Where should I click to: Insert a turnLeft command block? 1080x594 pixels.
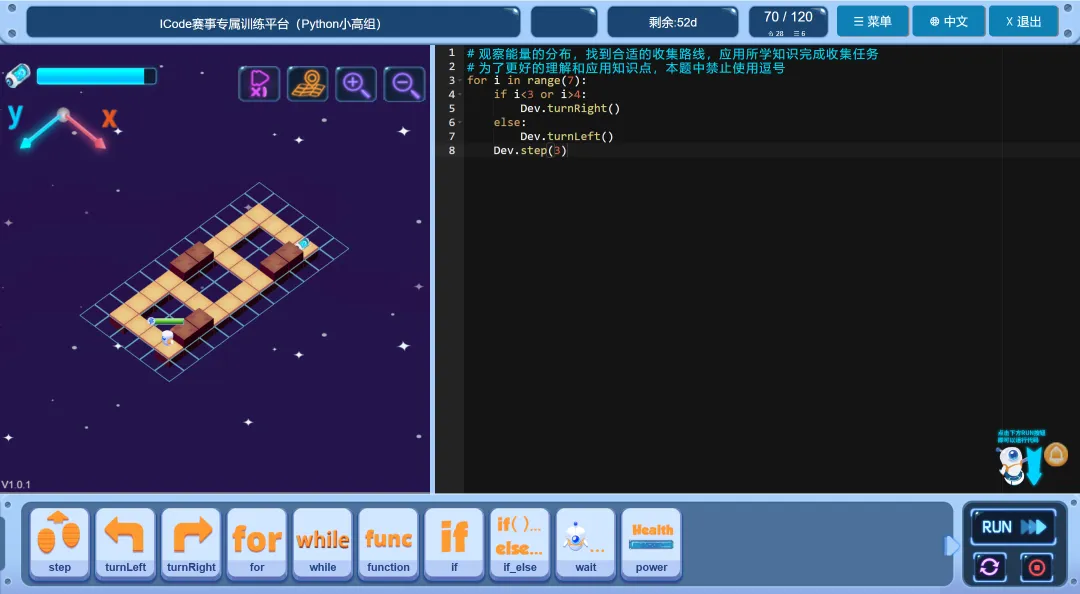tap(125, 544)
